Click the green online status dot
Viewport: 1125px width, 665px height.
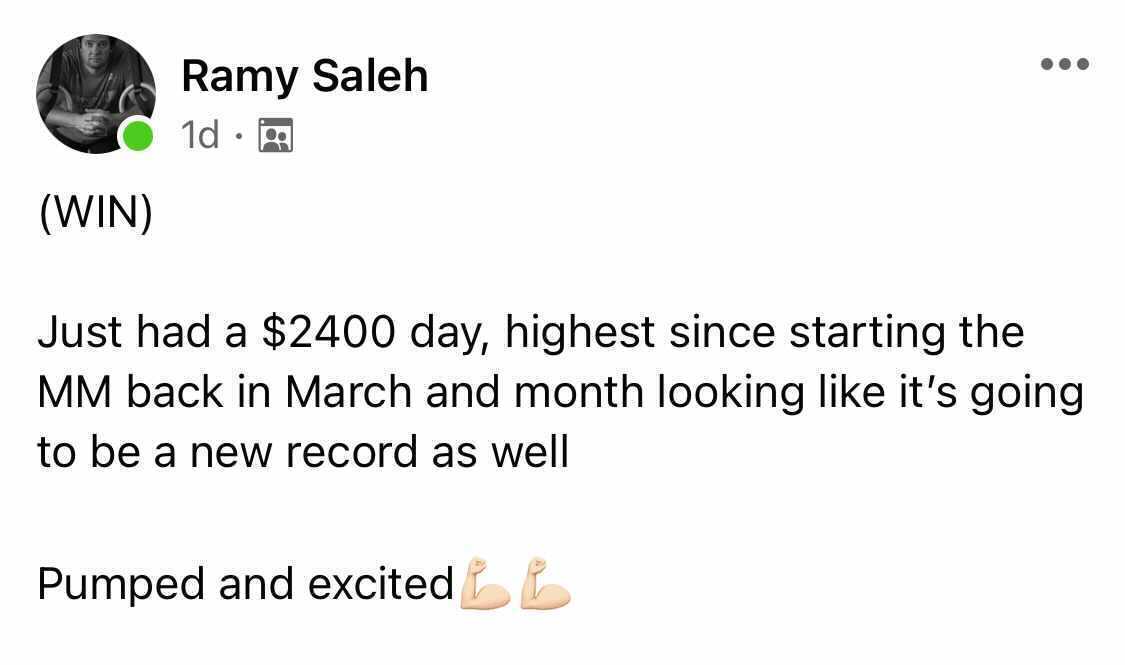136,135
